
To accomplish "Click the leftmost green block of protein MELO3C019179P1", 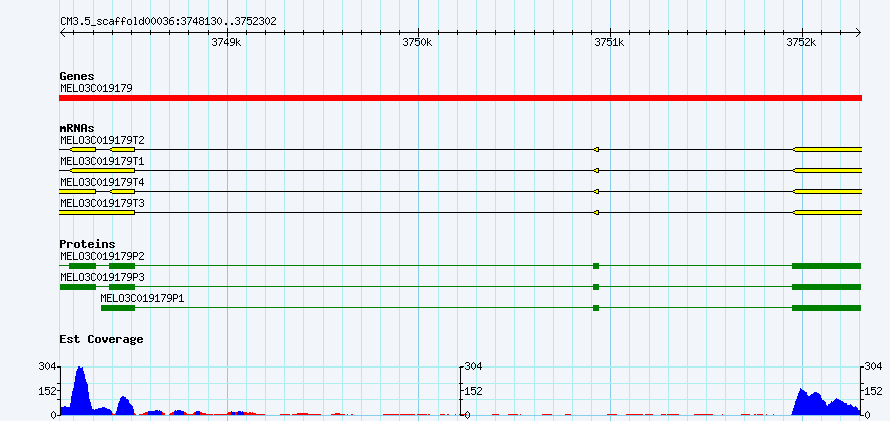I will 118,308.
